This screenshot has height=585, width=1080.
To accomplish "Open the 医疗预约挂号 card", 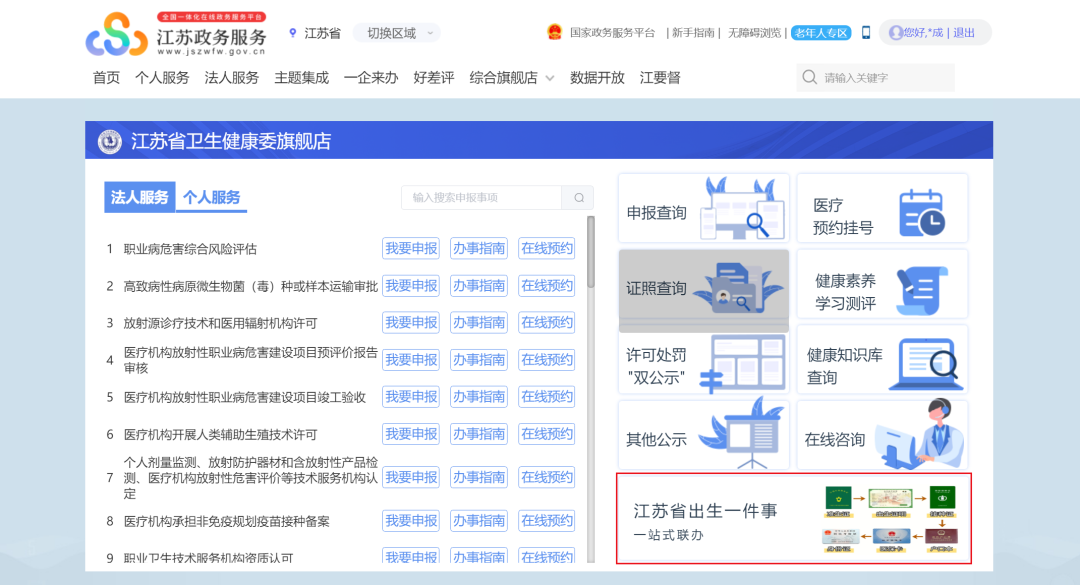I will tap(882, 208).
